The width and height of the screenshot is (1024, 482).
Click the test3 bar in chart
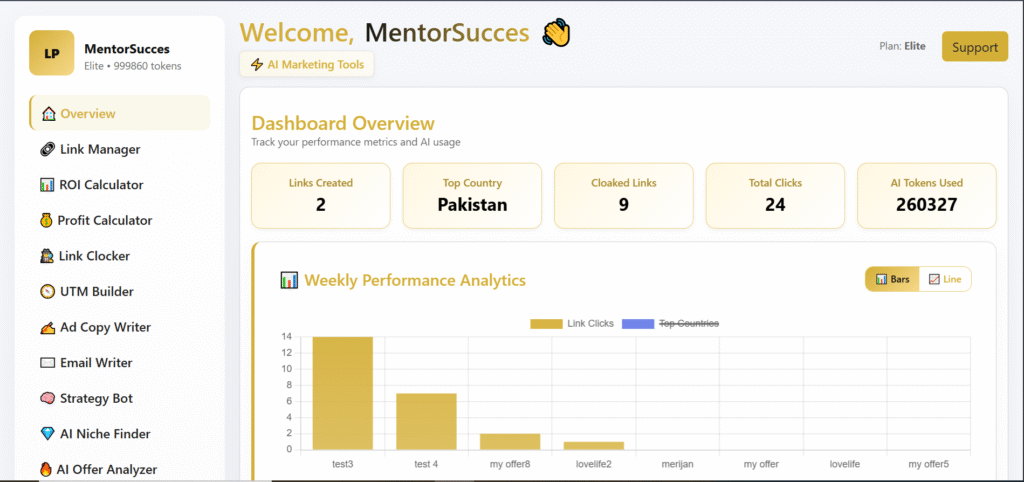(x=342, y=393)
